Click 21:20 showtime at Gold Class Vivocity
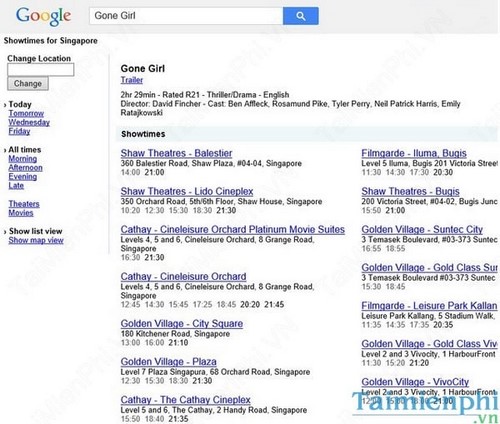 pos(419,363)
